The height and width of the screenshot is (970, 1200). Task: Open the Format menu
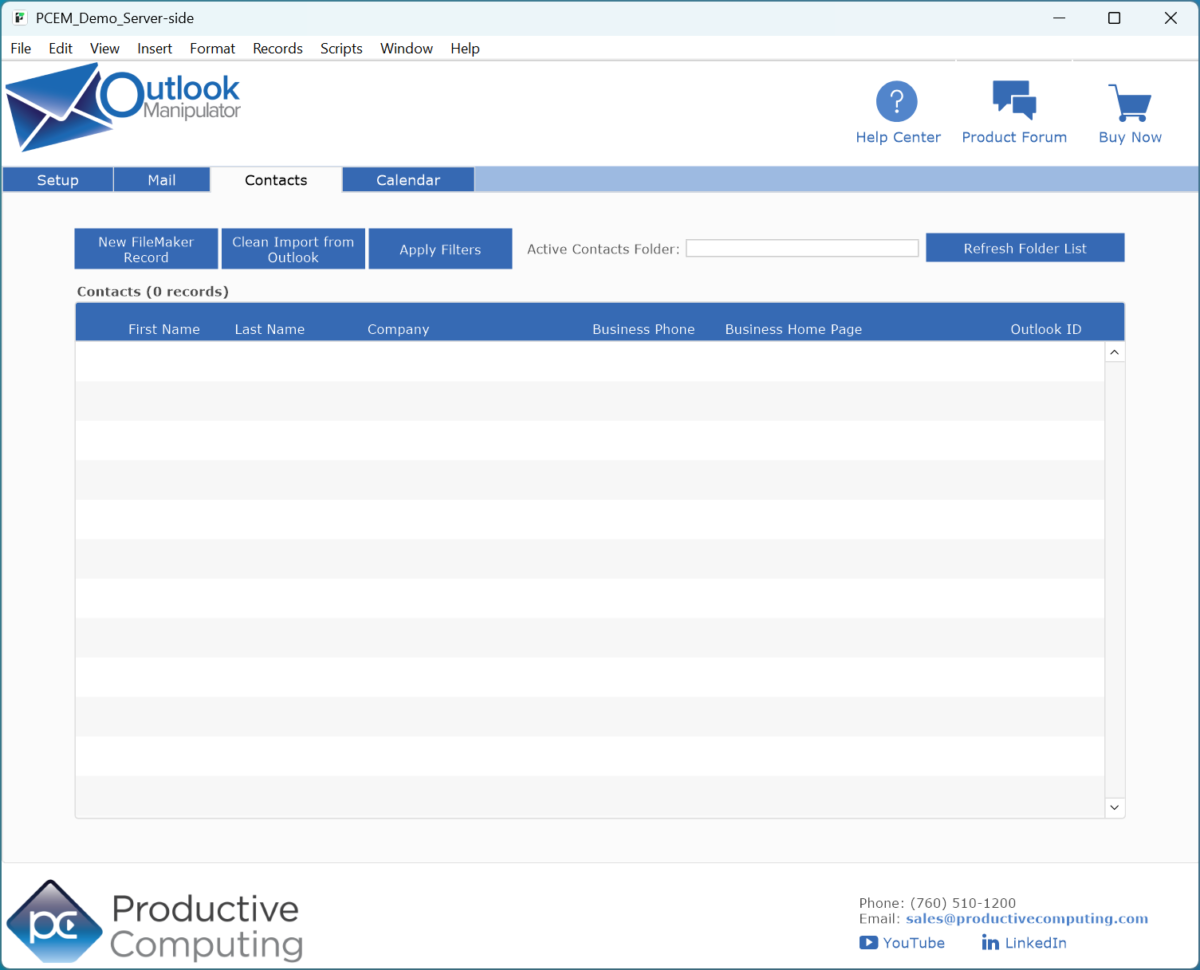pos(212,48)
